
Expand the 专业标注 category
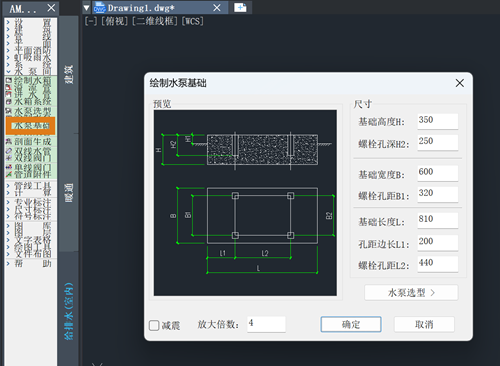[8, 202]
